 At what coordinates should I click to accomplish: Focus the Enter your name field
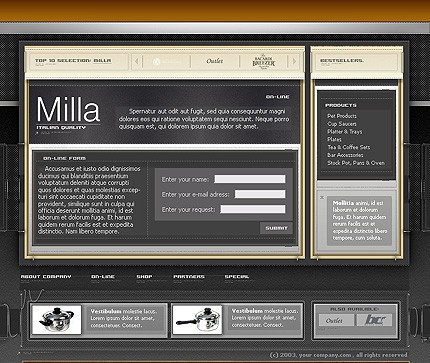tap(250, 179)
